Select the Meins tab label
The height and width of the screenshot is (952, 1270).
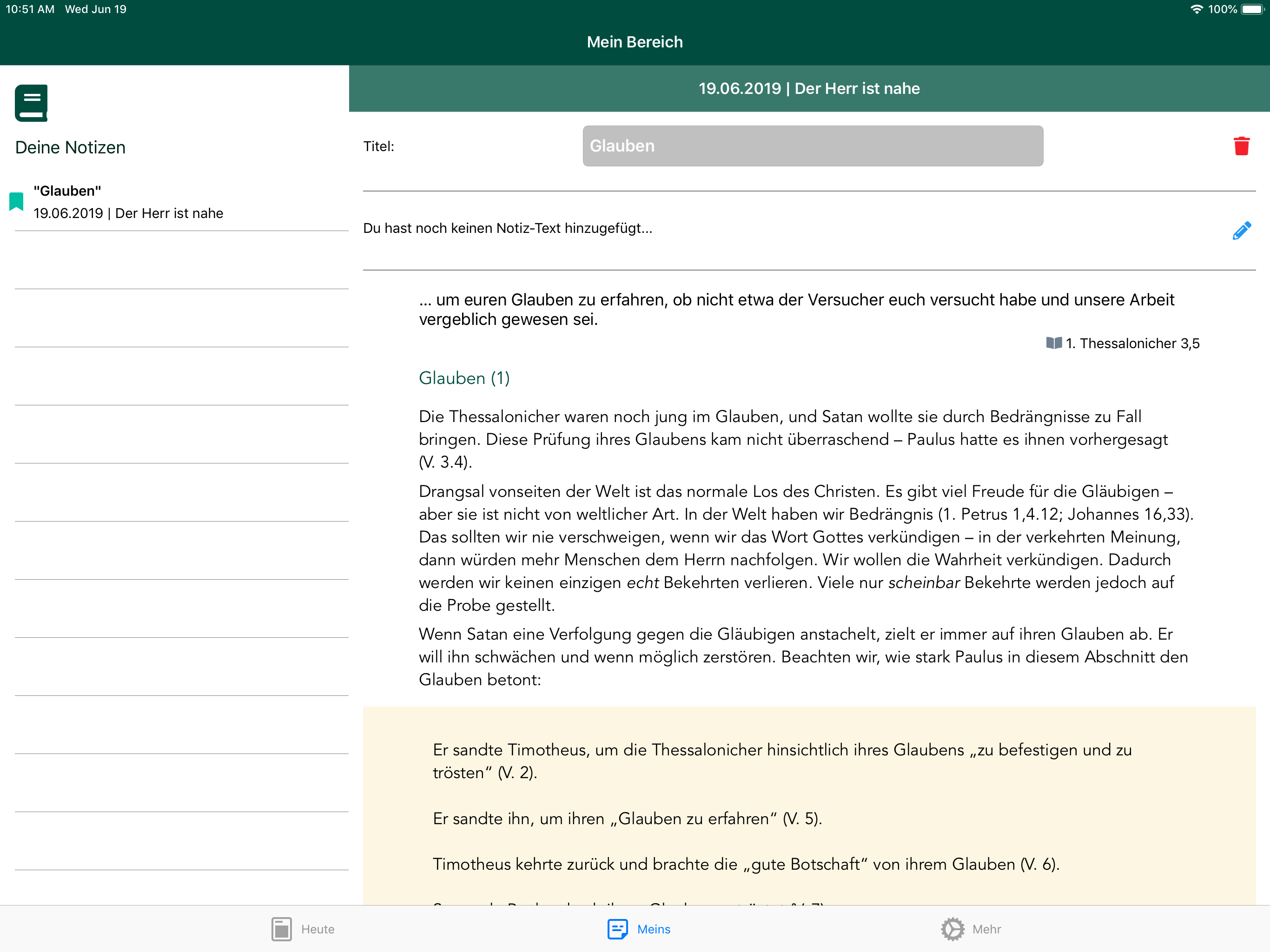(654, 929)
